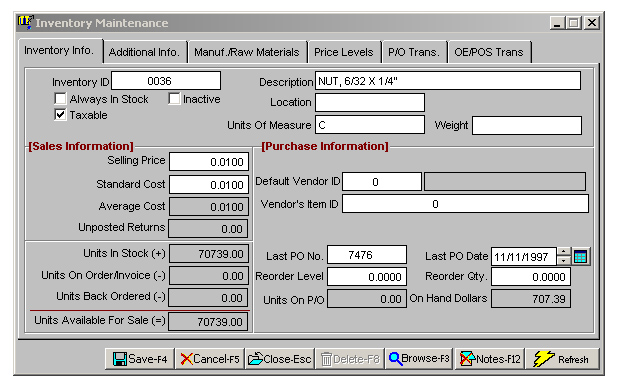Click the Units Back Ordered (-) value

(x=208, y=298)
